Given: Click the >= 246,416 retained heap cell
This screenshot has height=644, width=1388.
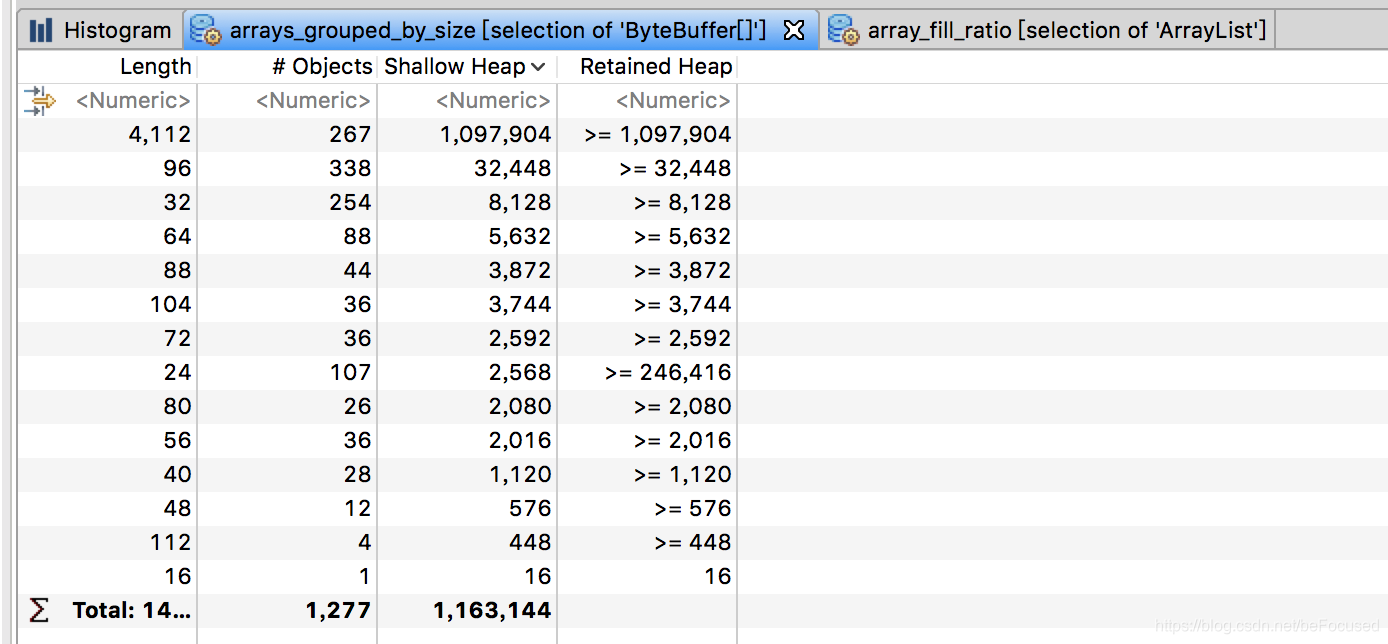Looking at the screenshot, I should pyautogui.click(x=668, y=373).
